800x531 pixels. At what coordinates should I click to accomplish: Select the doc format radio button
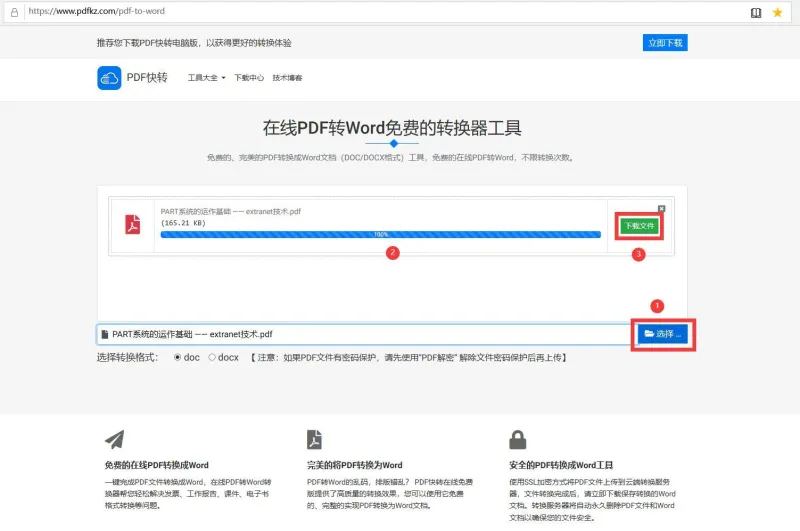177,358
